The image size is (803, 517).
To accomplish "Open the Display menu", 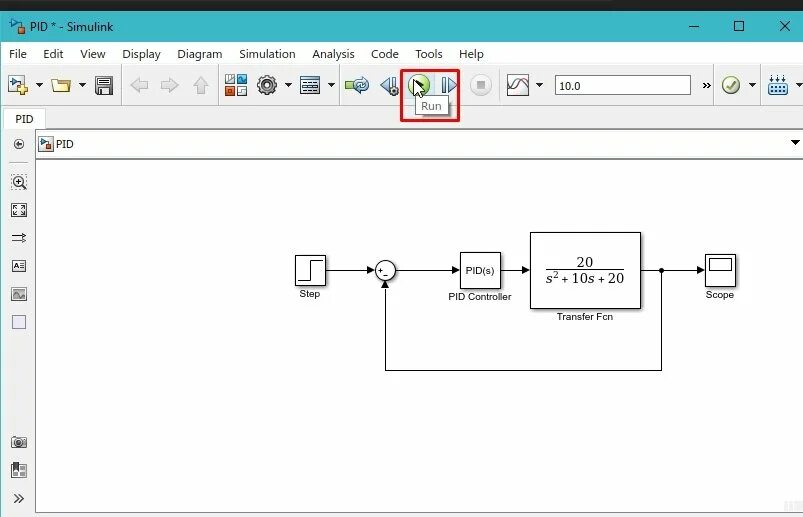I will pos(141,54).
